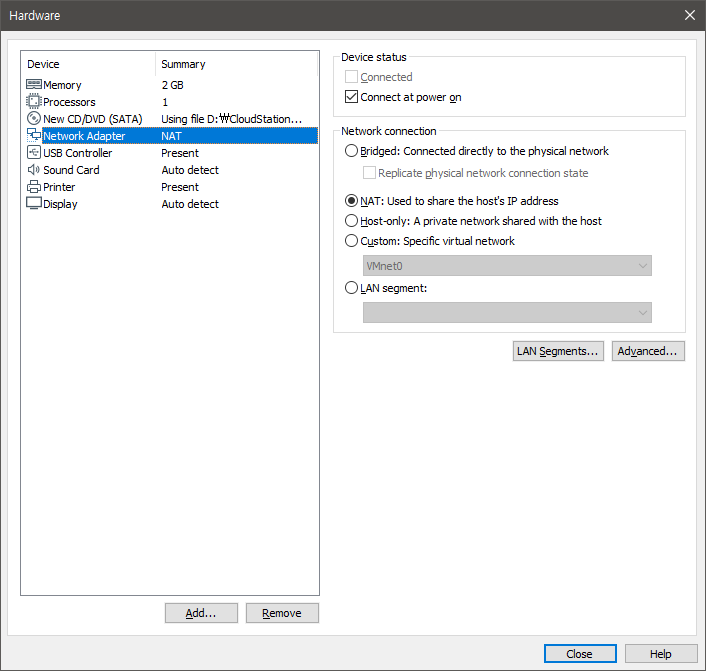
Task: Open Advanced network settings
Action: pyautogui.click(x=648, y=351)
